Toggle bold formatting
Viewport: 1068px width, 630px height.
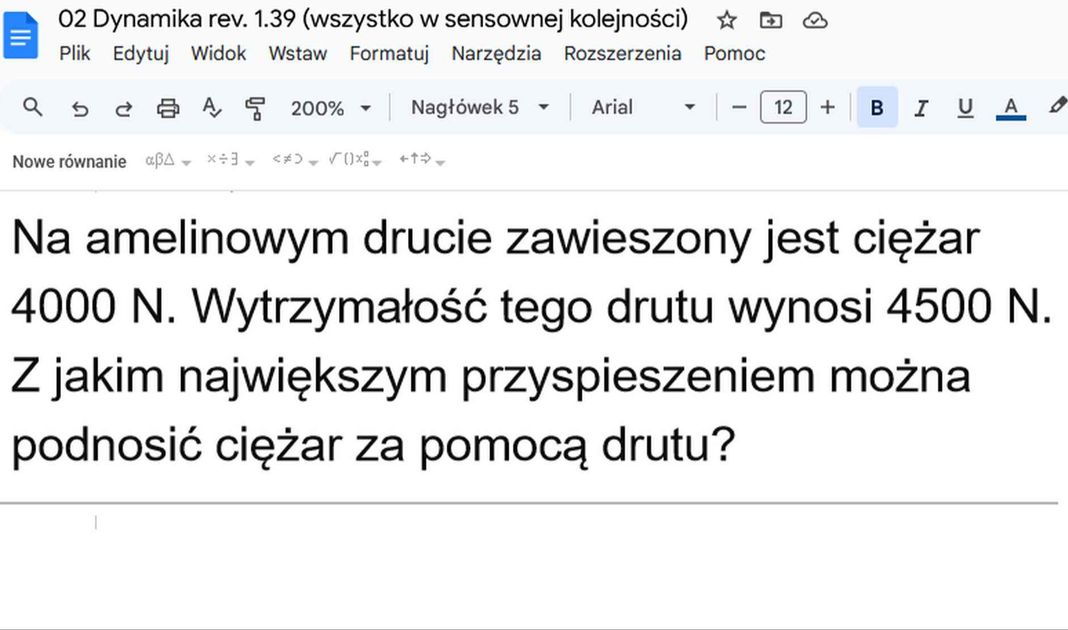point(877,108)
